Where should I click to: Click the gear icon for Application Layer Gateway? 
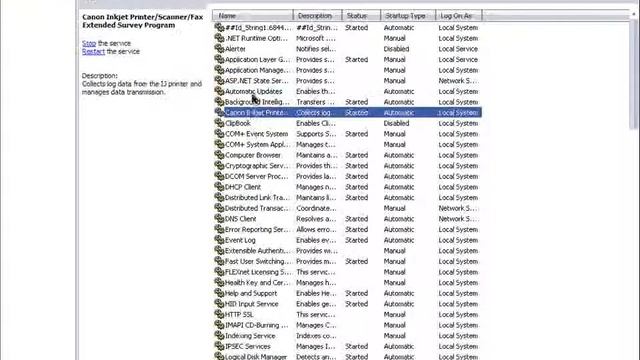point(219,60)
